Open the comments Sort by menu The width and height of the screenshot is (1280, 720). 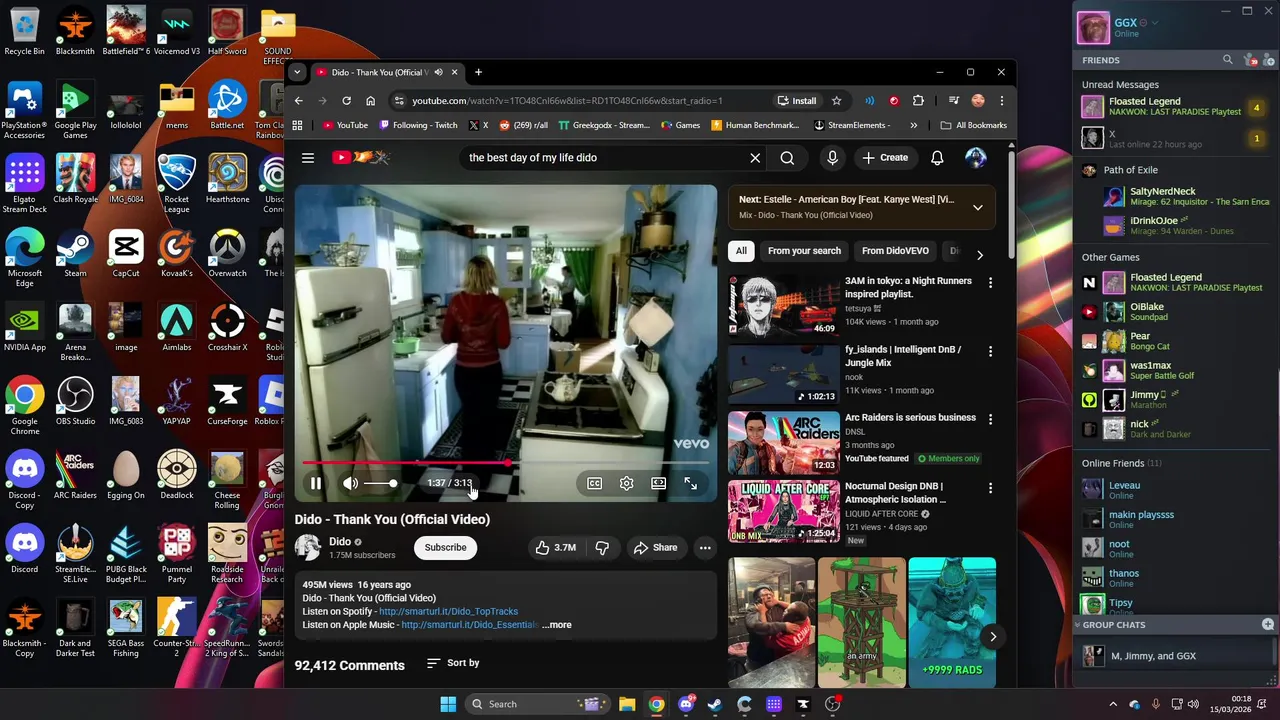453,663
